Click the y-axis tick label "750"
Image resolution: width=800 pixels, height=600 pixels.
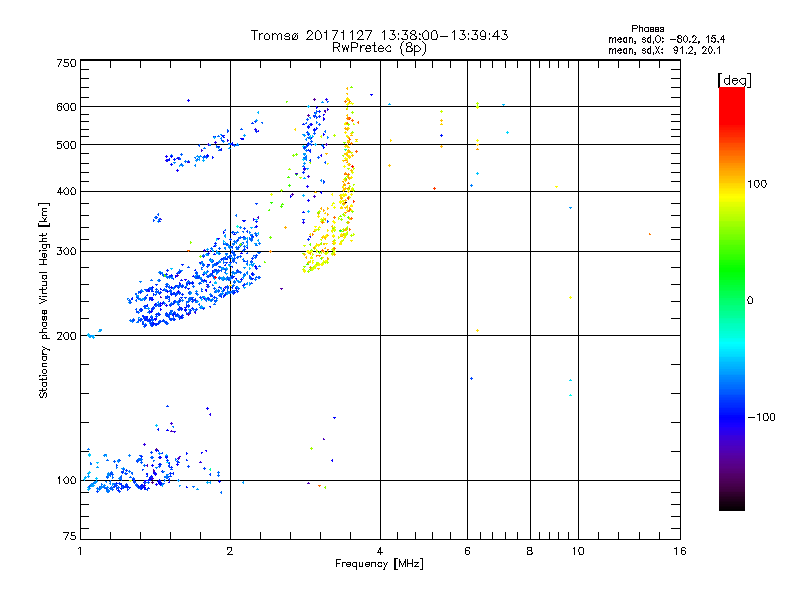66,63
